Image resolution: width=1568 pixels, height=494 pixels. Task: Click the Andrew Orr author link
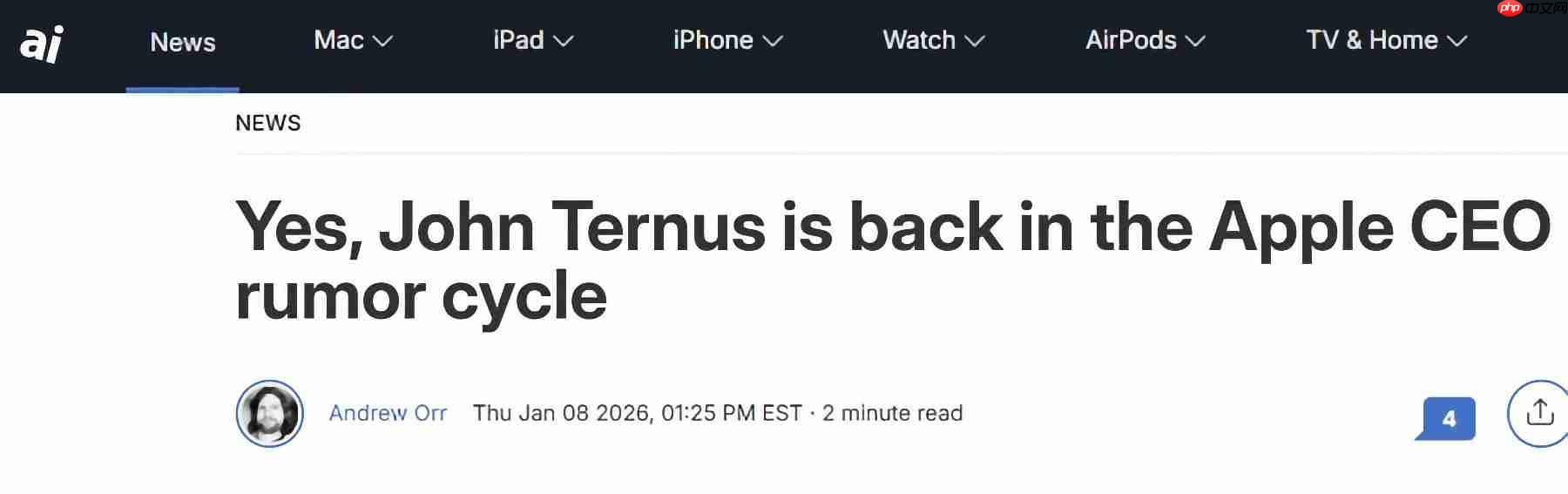[x=388, y=413]
